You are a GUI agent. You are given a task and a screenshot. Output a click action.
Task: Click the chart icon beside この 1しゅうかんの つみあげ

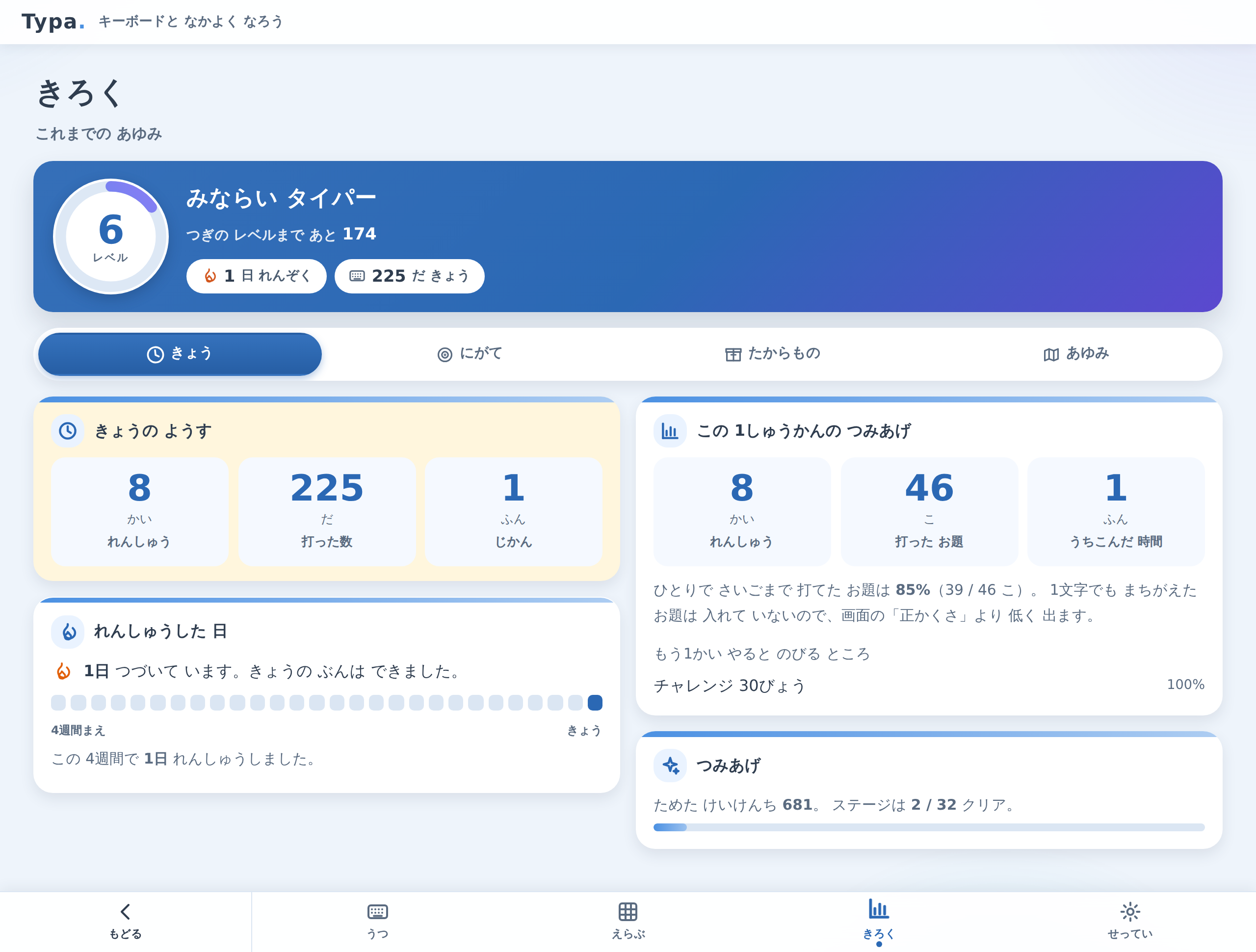670,430
